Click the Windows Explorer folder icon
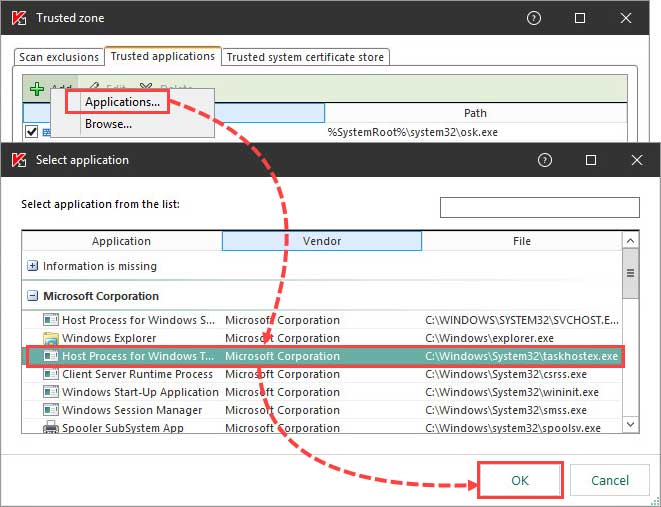 pos(51,338)
